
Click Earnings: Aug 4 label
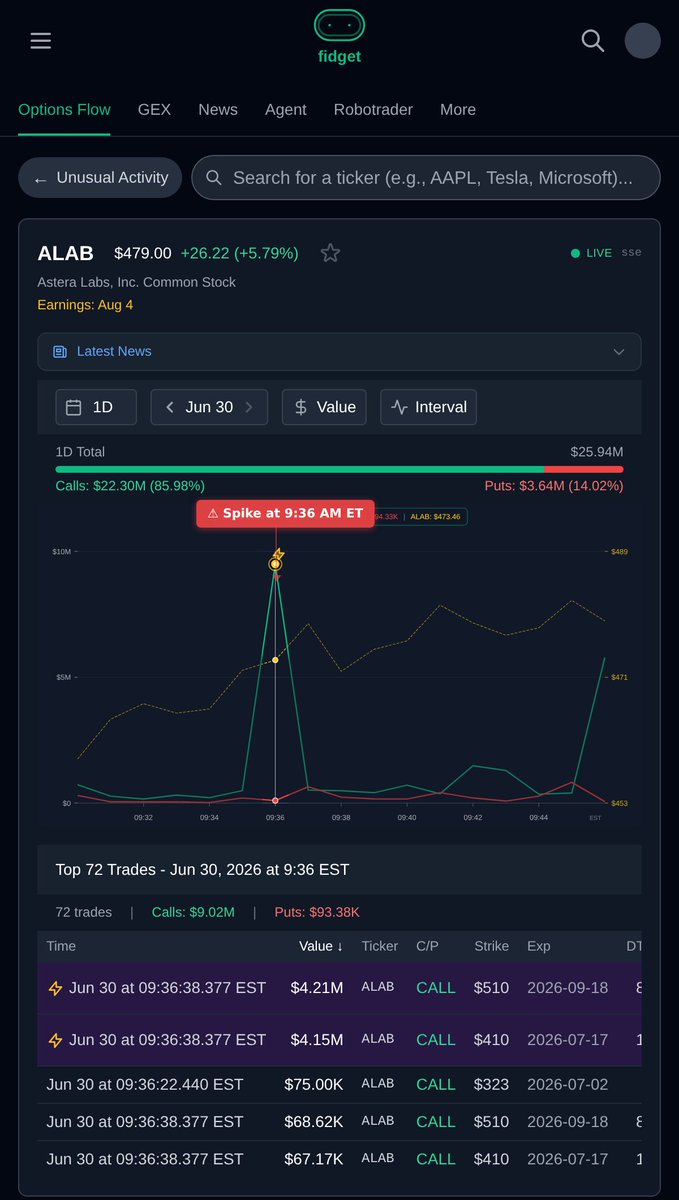pyautogui.click(x=85, y=304)
